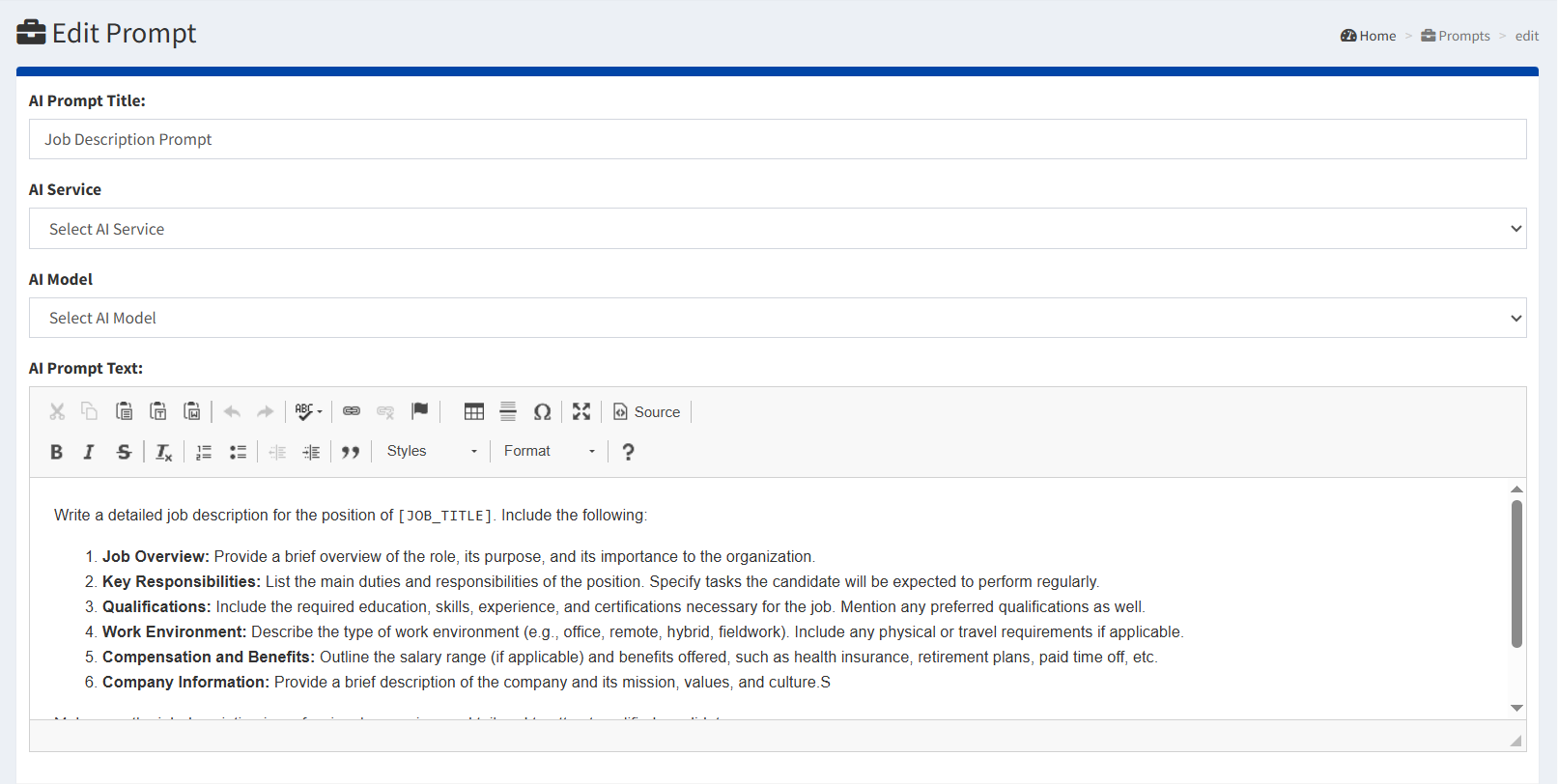1558x784 pixels.
Task: Open the Format dropdown menu
Action: [549, 452]
